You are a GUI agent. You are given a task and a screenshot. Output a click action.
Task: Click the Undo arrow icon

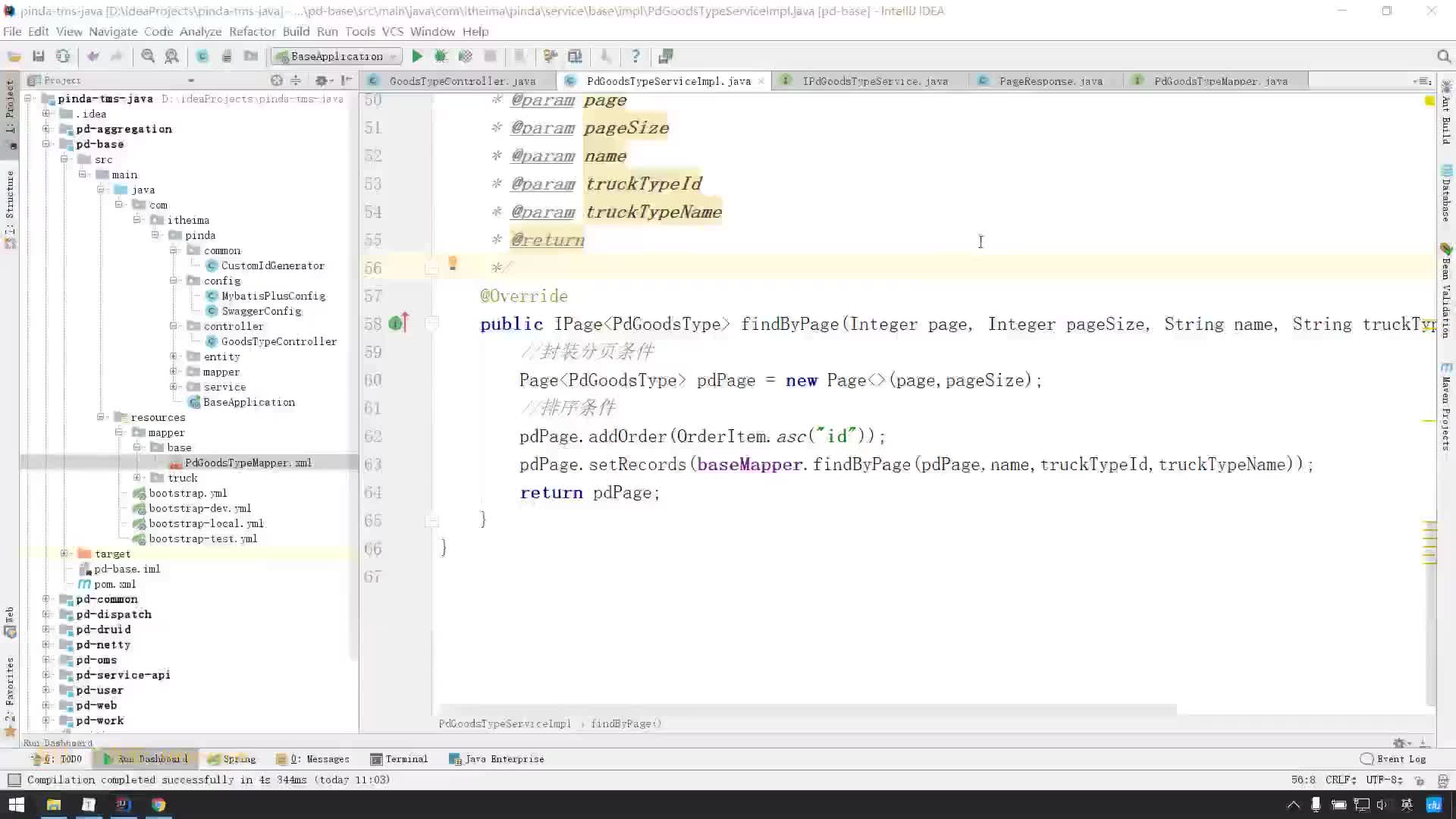[93, 56]
